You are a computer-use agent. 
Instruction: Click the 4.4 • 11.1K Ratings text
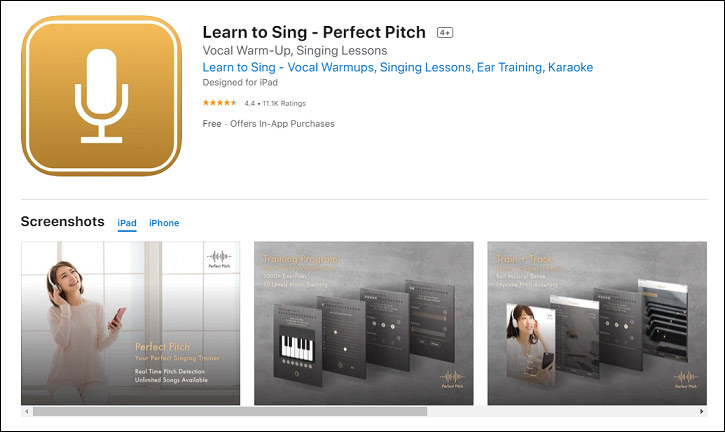pos(275,103)
